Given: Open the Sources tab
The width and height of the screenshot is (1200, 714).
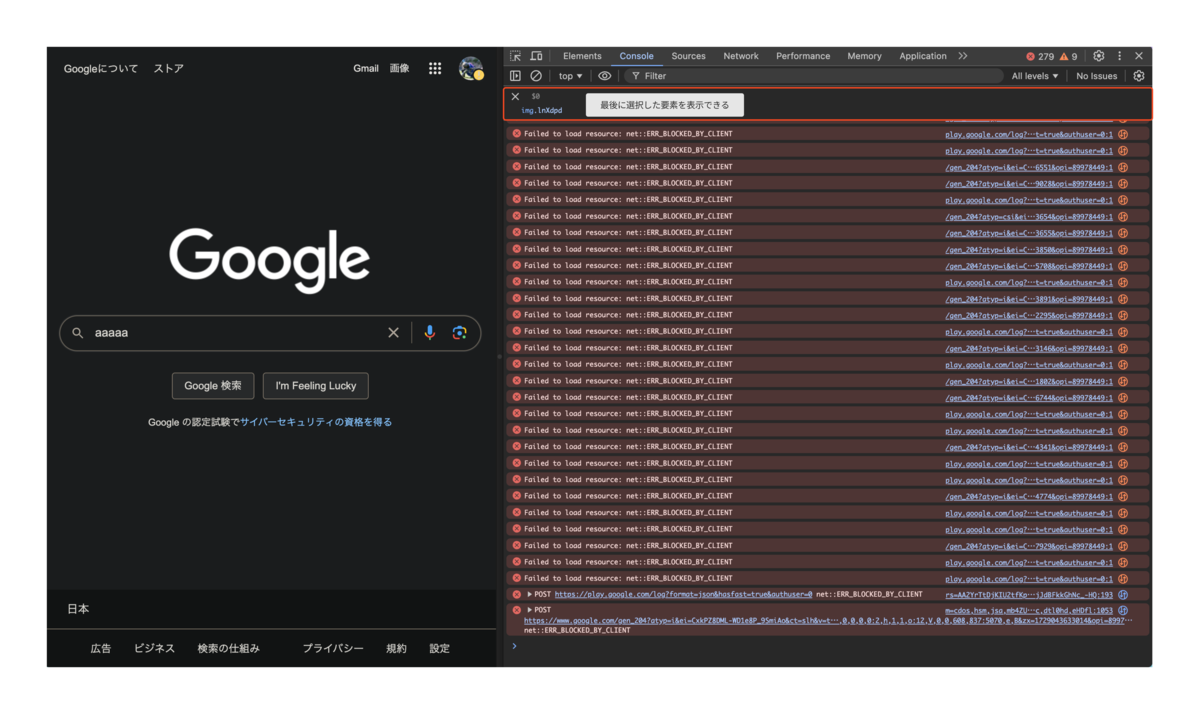Looking at the screenshot, I should coord(688,56).
